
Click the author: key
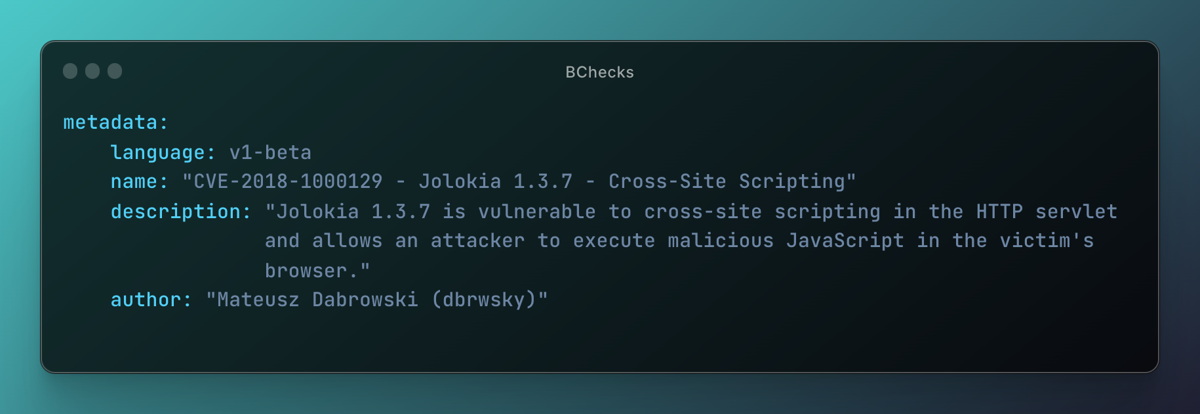coord(152,300)
